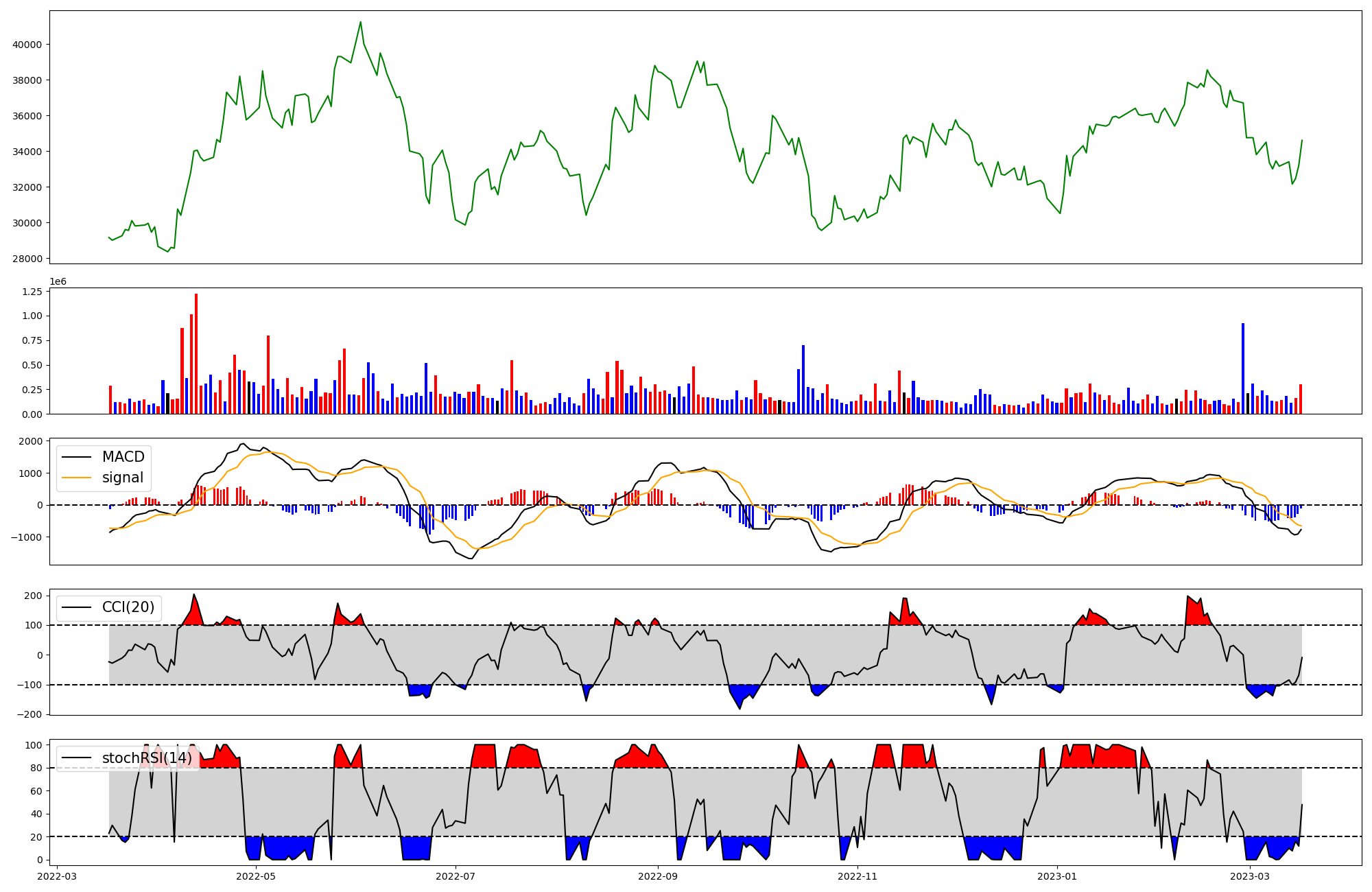
Task: Click the tallest blue volume bar near 2023-03
Action: click(1243, 368)
